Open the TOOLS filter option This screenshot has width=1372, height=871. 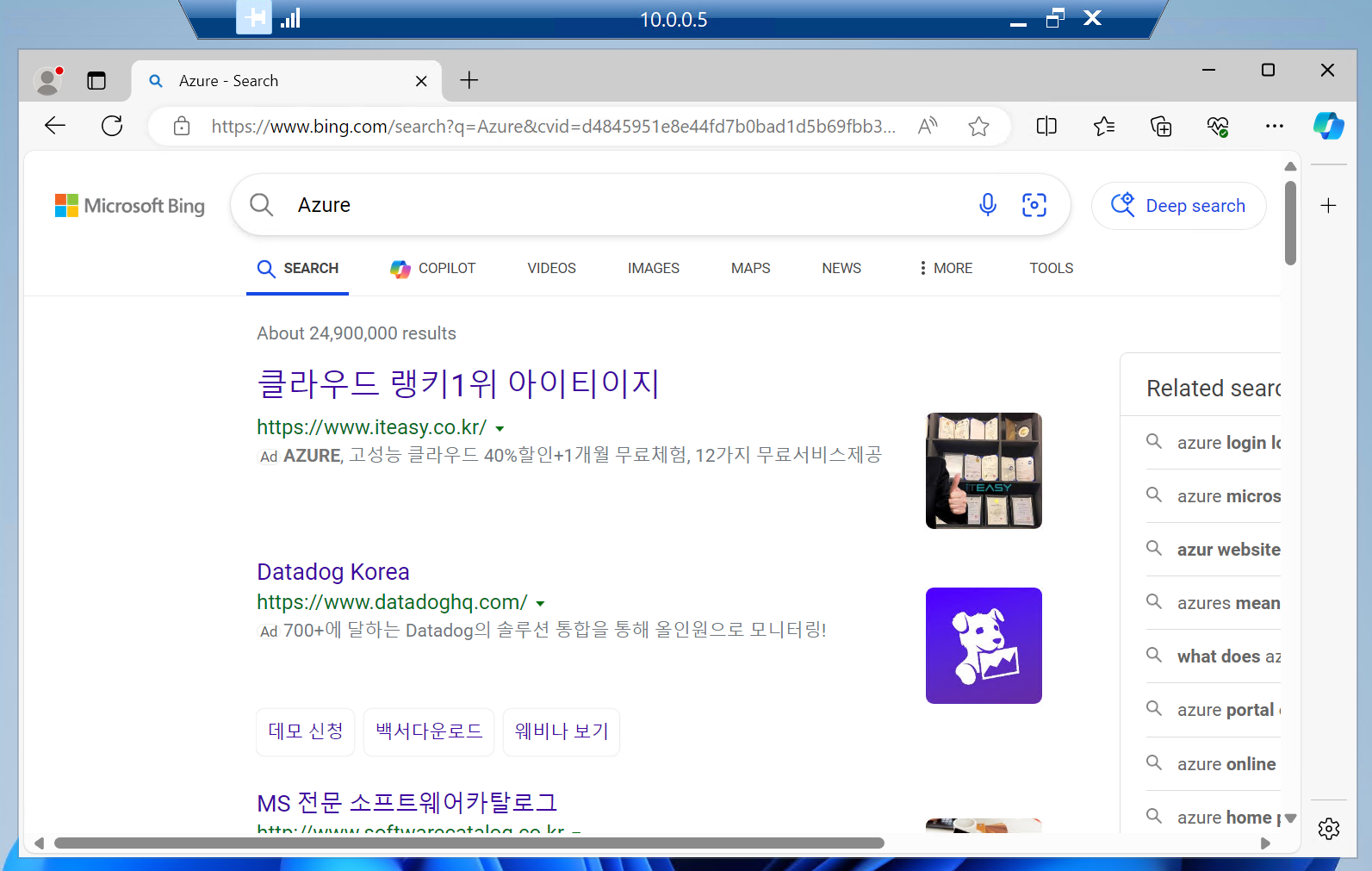[x=1051, y=268]
